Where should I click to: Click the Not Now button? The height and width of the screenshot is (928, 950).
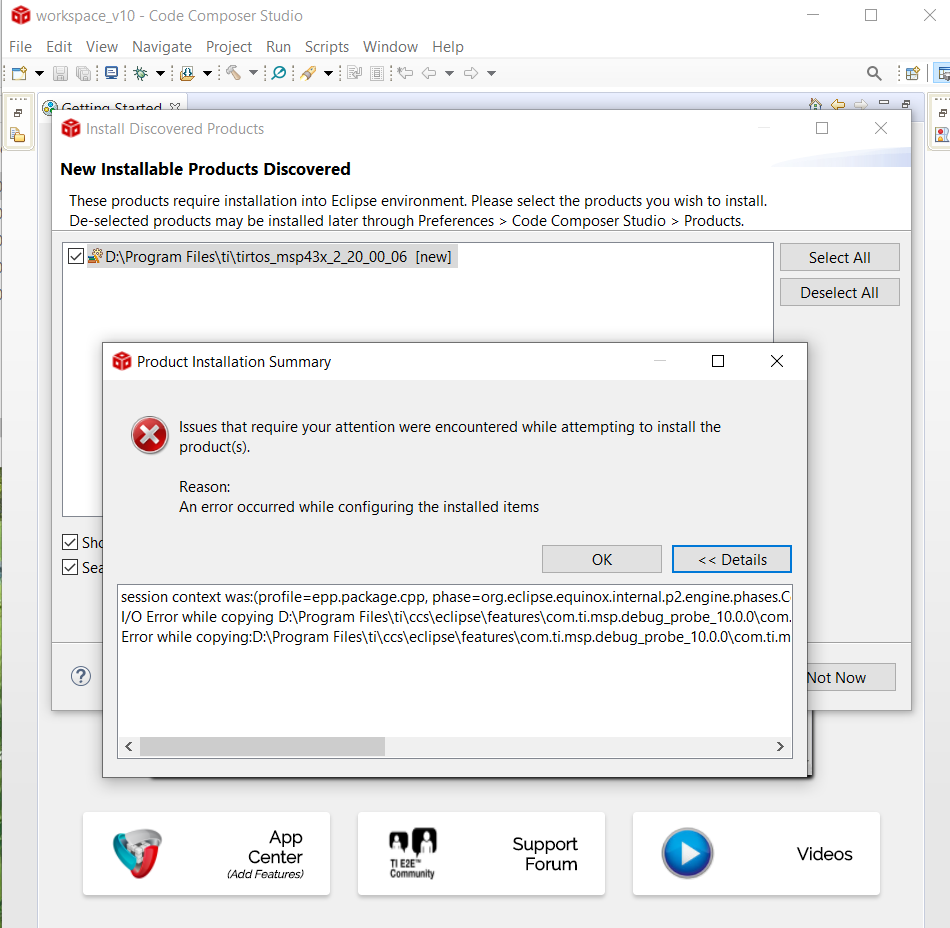pos(851,677)
